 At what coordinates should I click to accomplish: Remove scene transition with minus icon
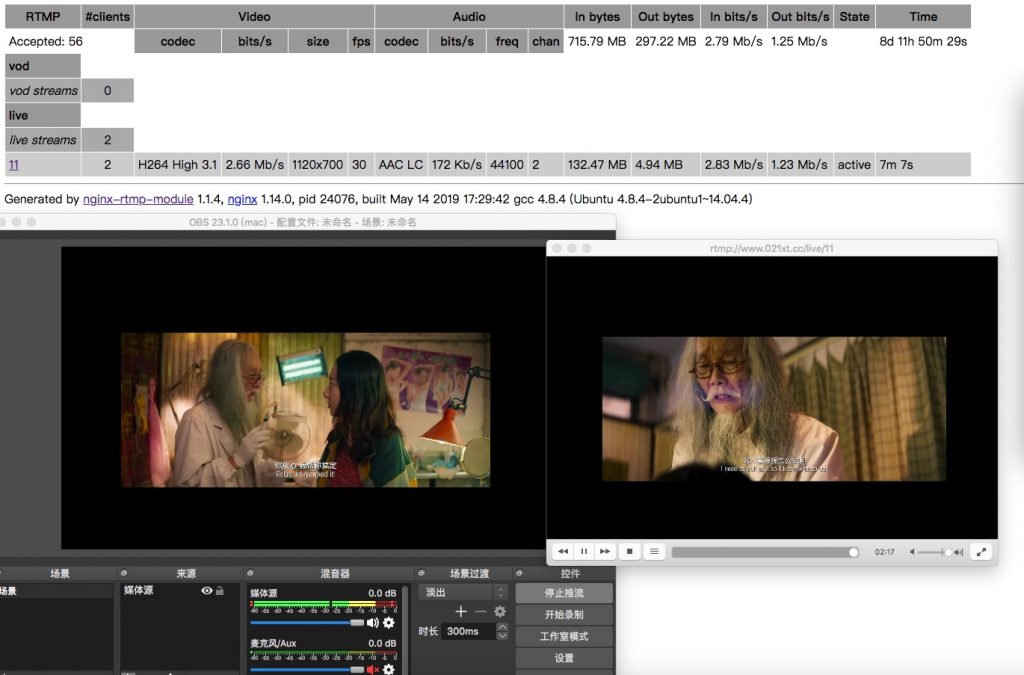(x=481, y=612)
